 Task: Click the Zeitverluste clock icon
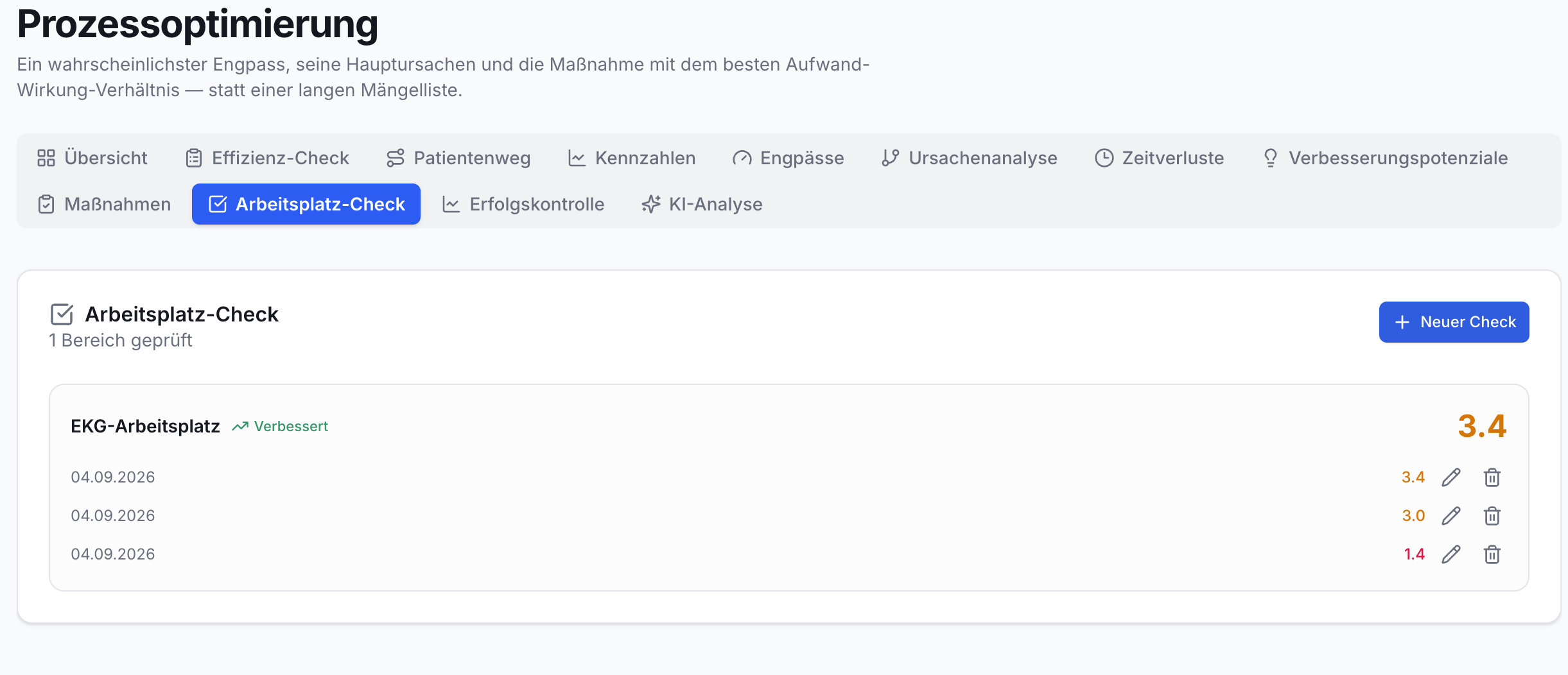1104,158
